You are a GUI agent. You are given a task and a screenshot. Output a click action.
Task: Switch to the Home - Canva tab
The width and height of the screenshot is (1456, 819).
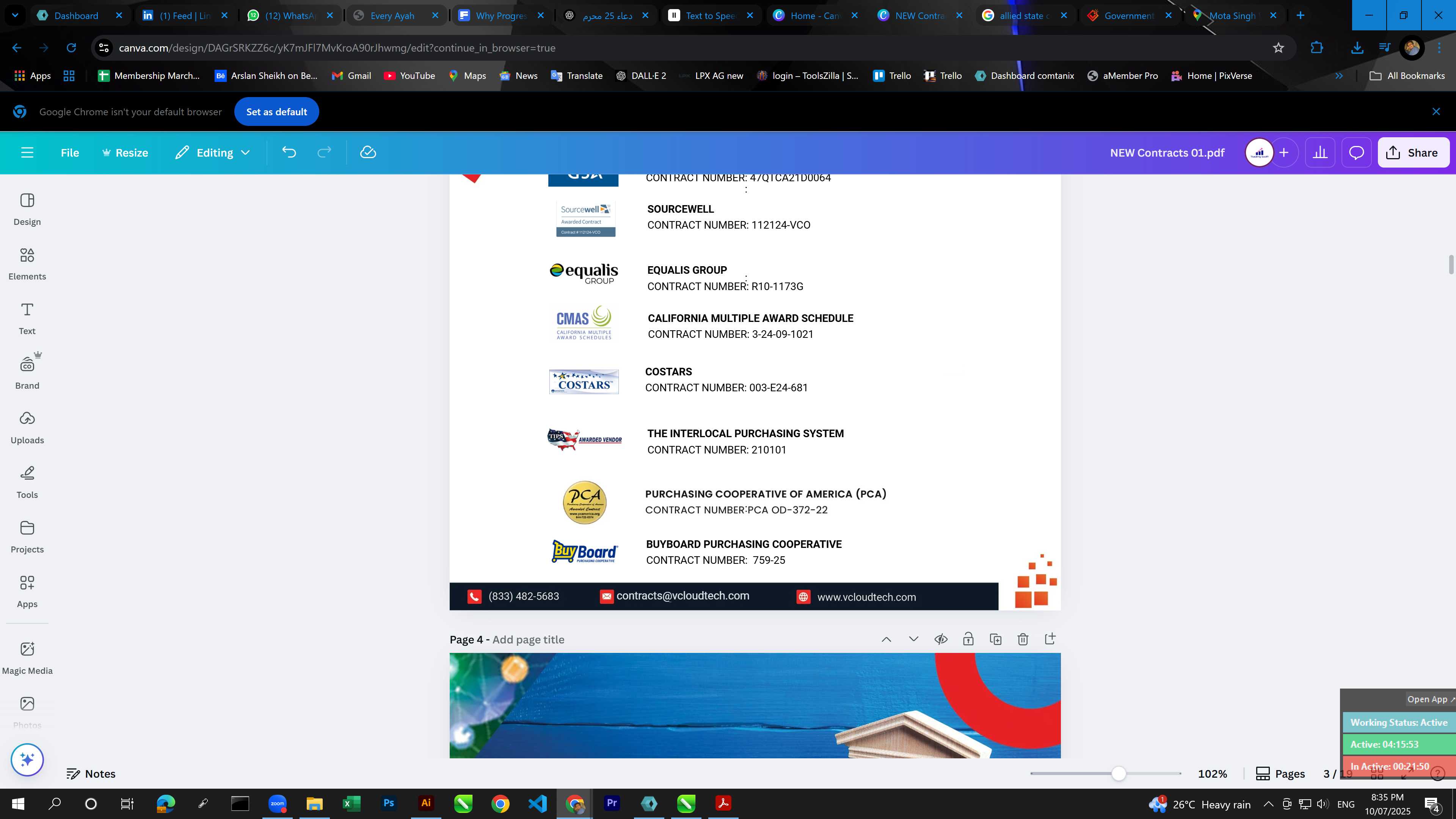click(815, 15)
